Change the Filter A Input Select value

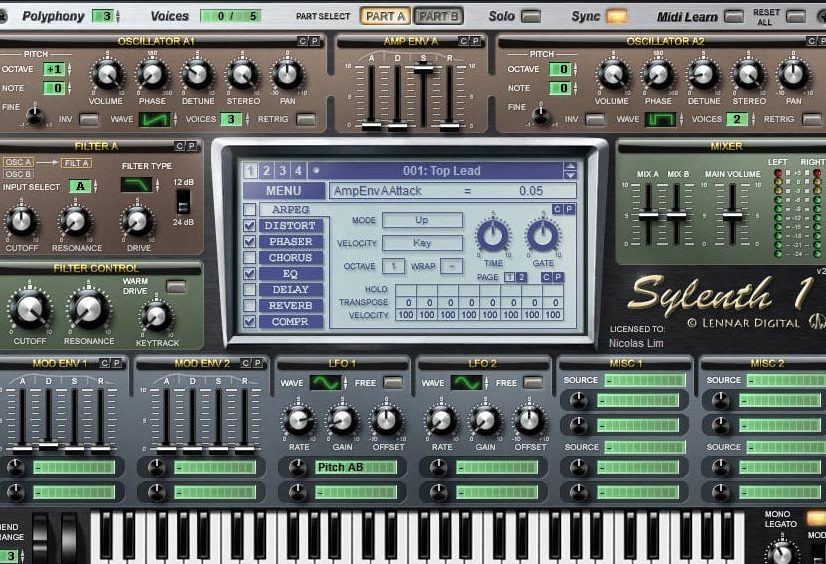tap(95, 186)
